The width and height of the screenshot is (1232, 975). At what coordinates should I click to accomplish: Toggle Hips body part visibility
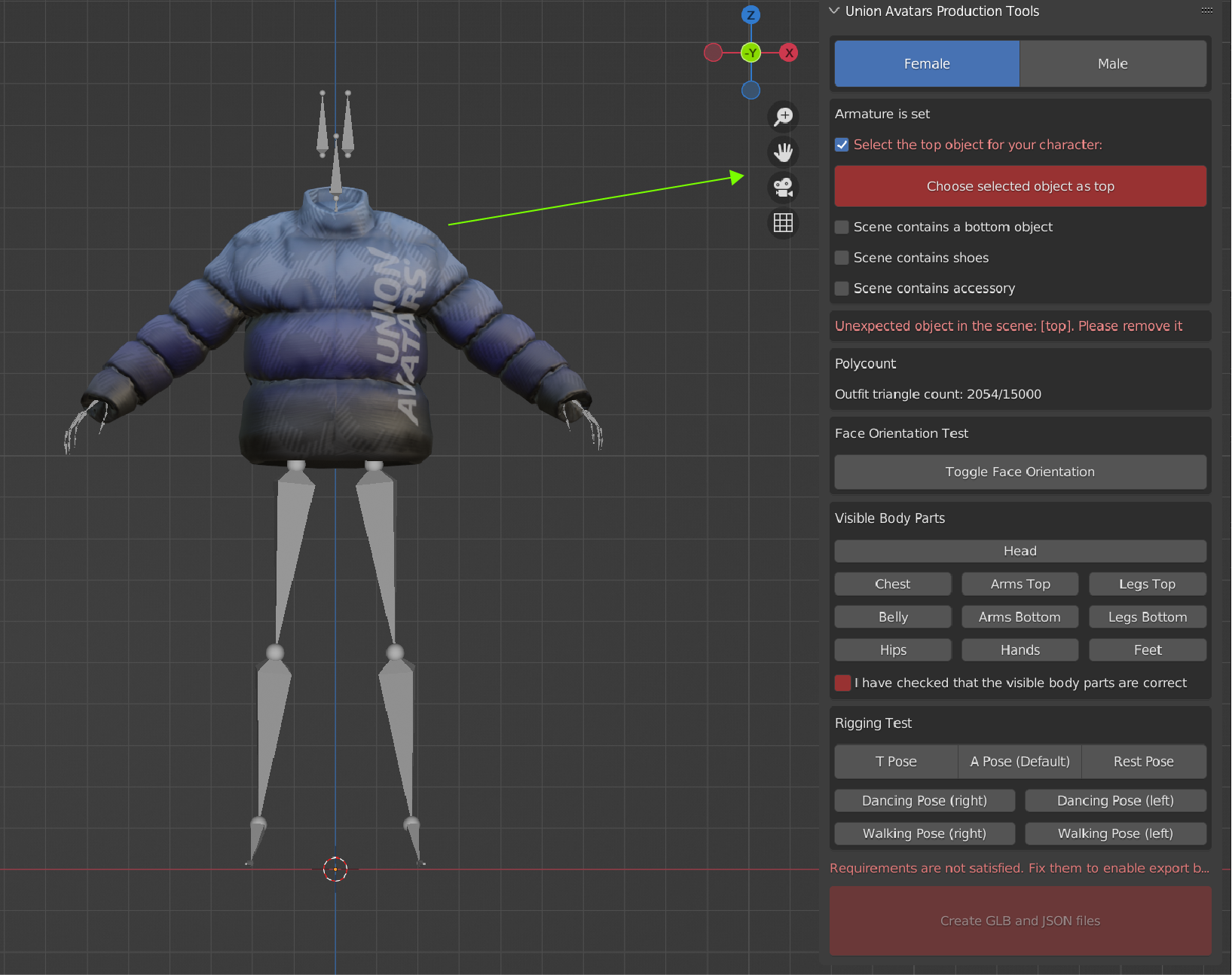[893, 650]
